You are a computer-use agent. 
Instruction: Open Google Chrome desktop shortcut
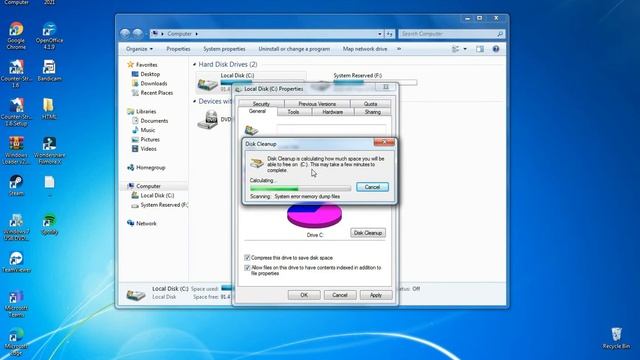click(x=16, y=35)
